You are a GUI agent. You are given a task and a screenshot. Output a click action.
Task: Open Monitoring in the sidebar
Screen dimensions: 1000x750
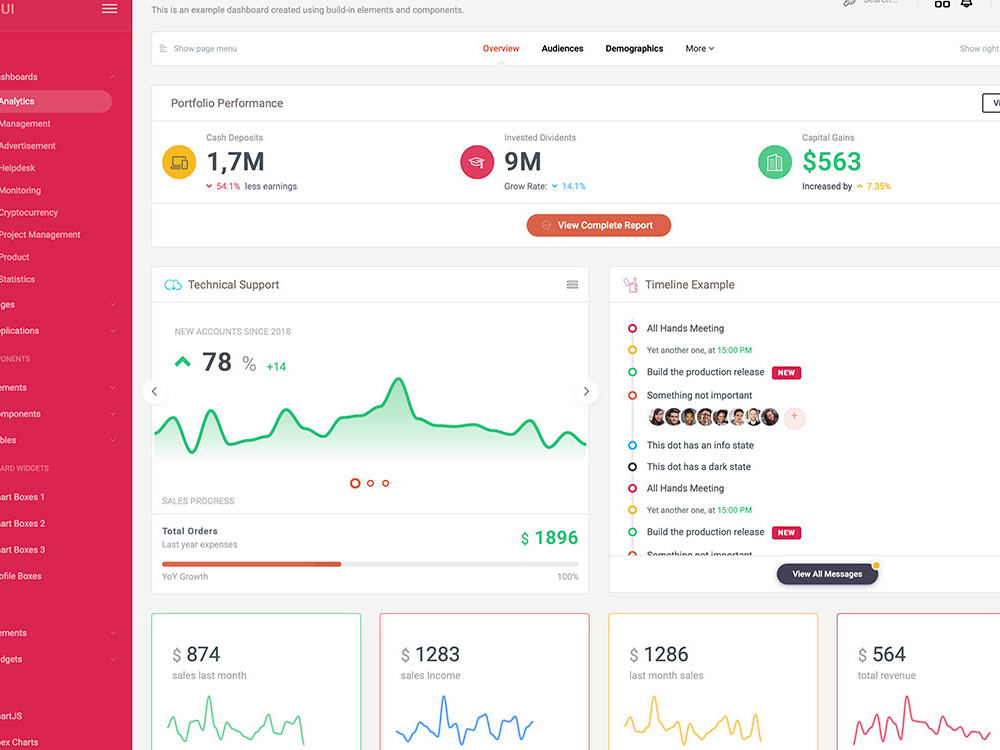pos(20,191)
